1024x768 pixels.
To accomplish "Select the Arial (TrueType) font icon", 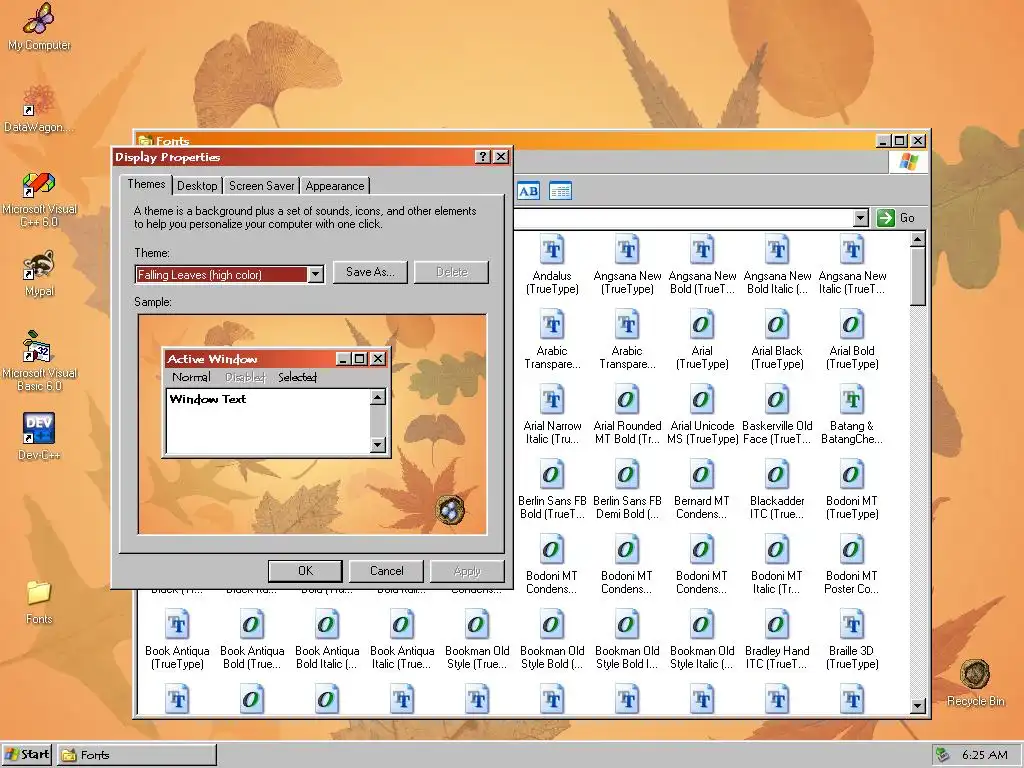I will point(702,325).
